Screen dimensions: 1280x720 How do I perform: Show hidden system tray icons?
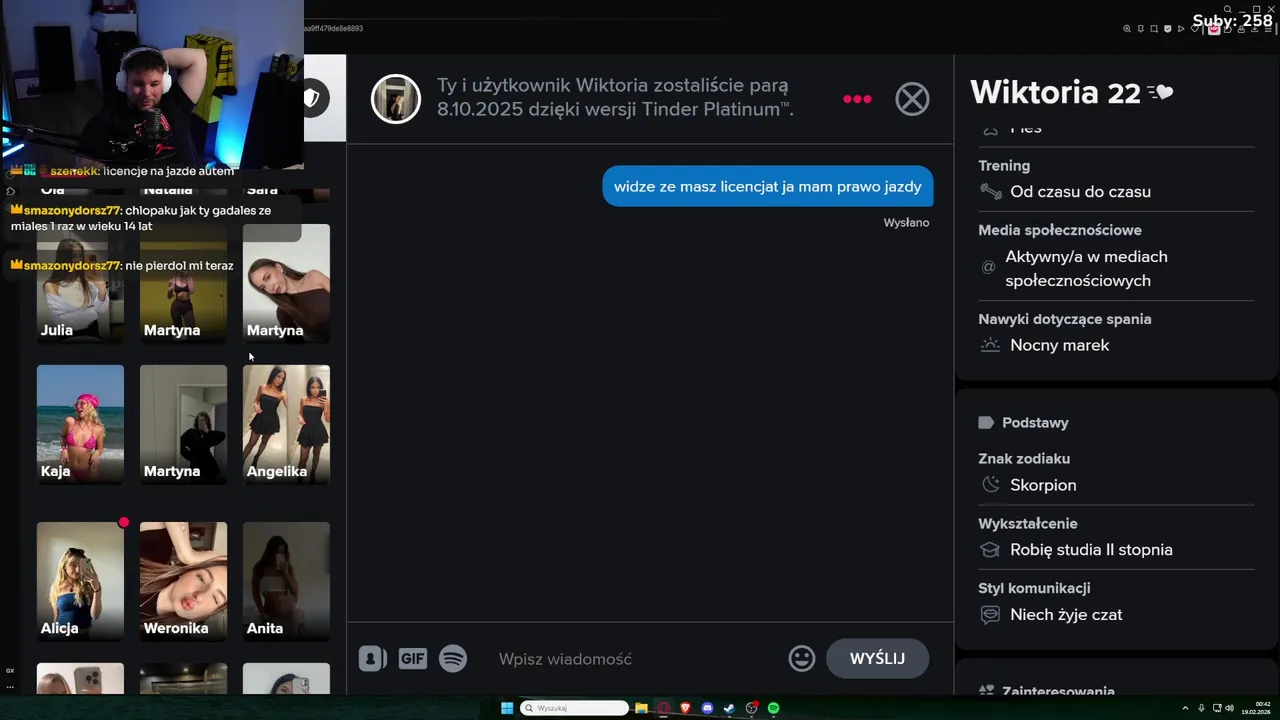point(1185,708)
